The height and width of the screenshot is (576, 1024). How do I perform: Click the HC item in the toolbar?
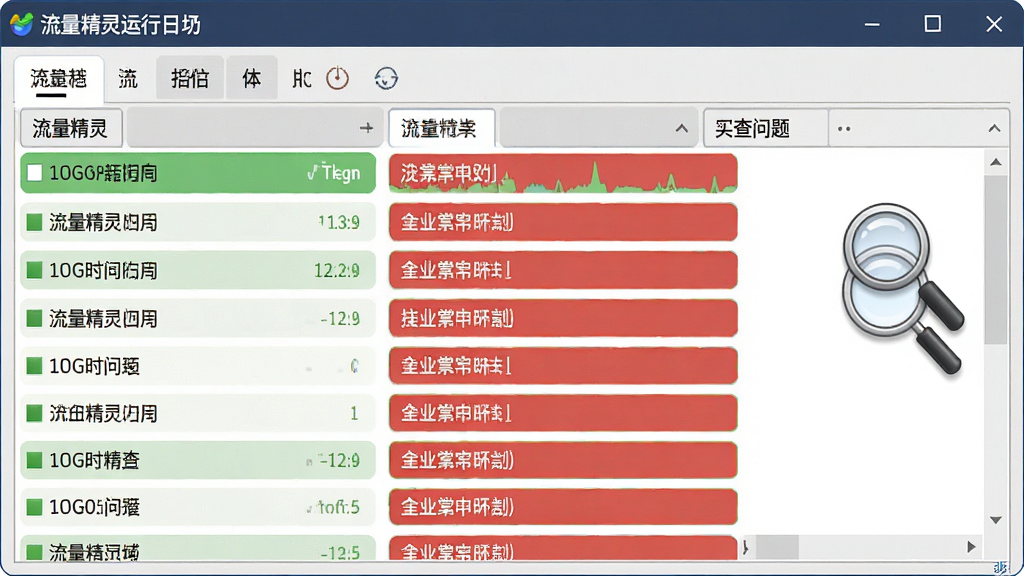point(302,79)
